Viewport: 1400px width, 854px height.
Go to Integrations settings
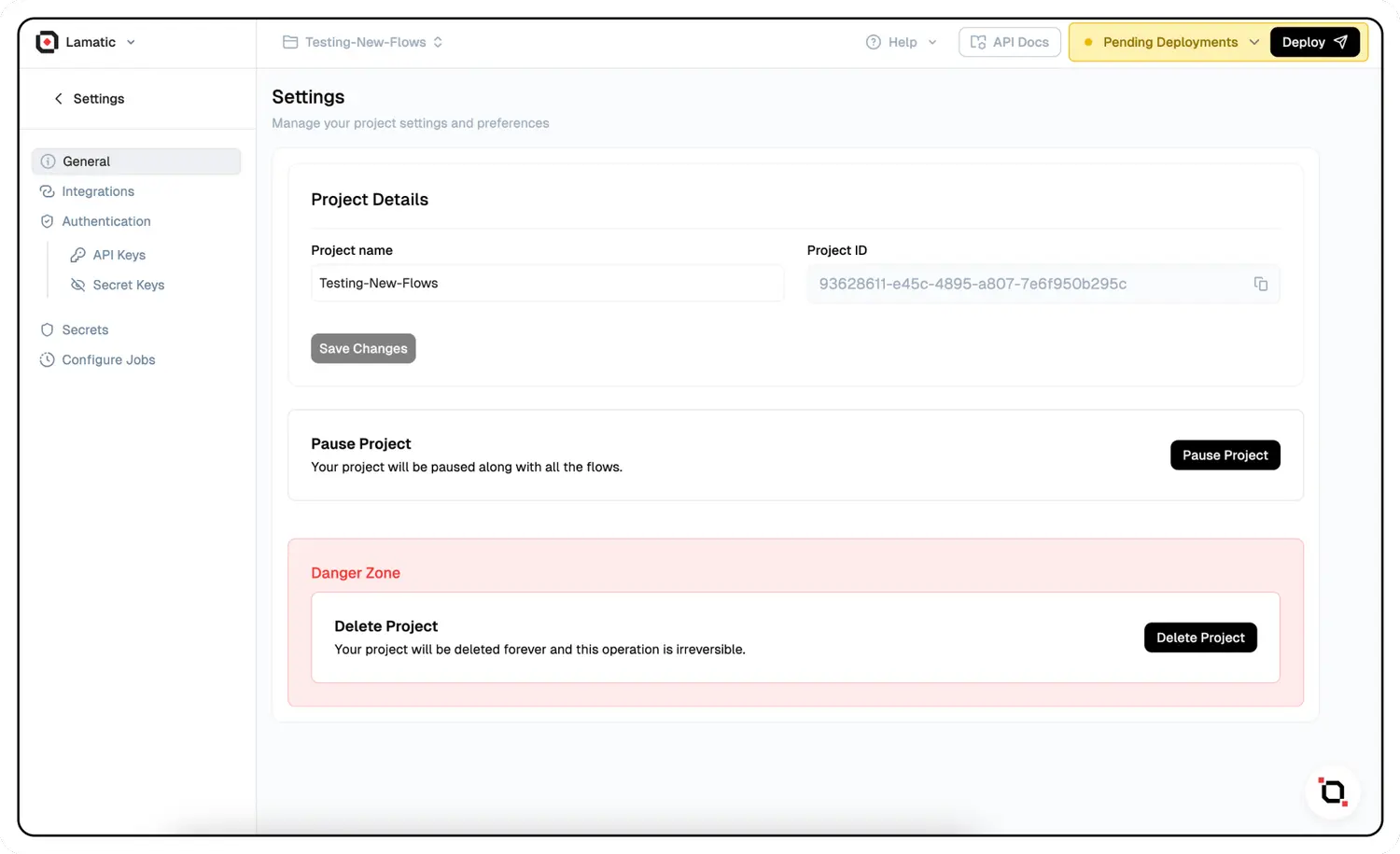[x=98, y=191]
